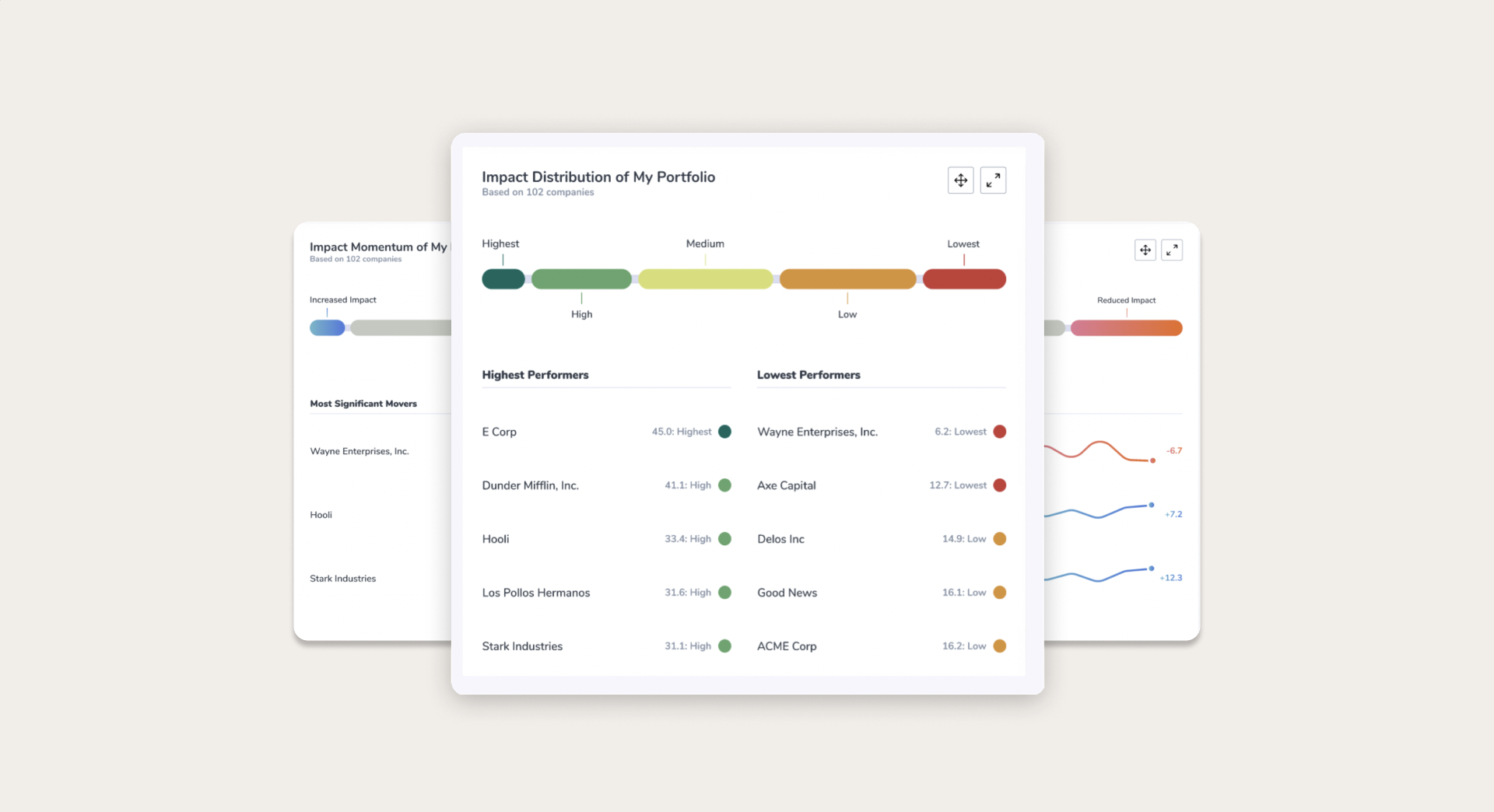Viewport: 1494px width, 812px height.
Task: Click the move icon on the right background card
Action: coord(1145,250)
